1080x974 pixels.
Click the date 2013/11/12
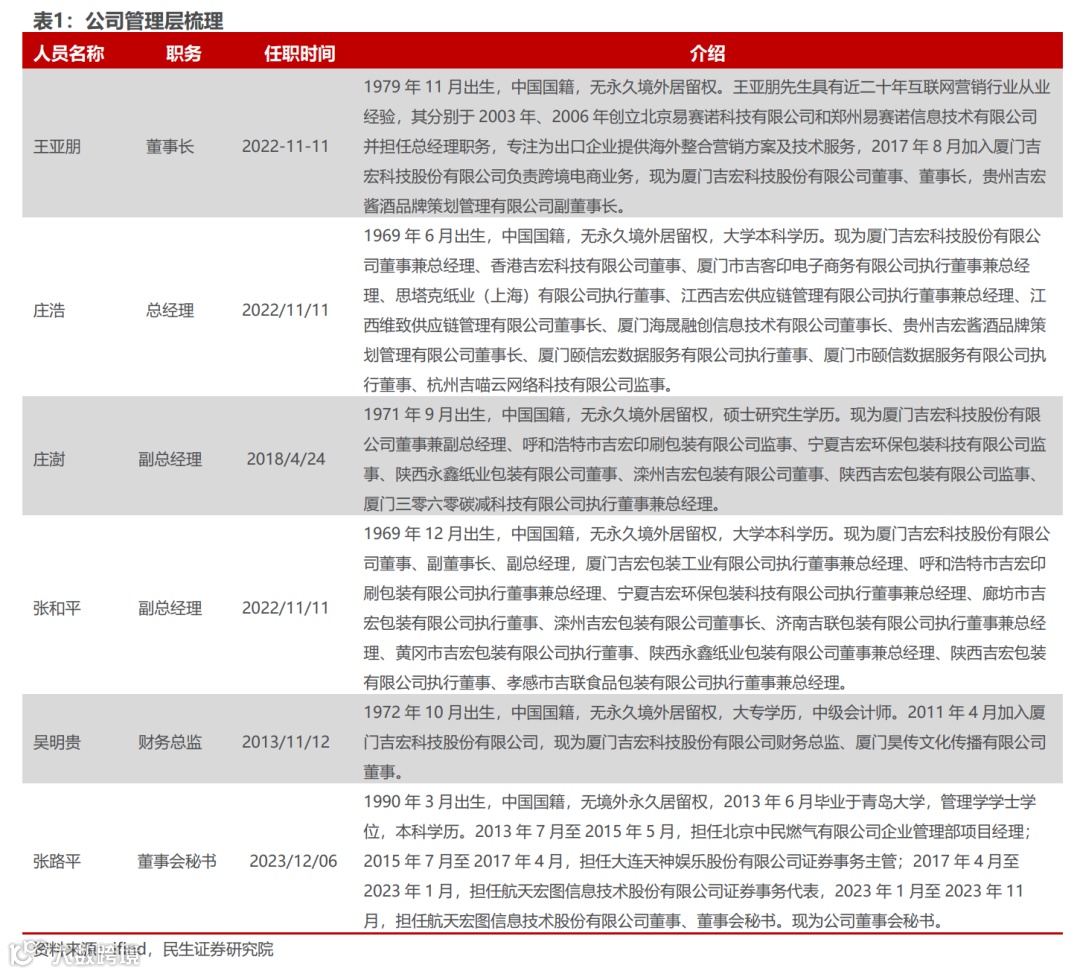[x=286, y=741]
